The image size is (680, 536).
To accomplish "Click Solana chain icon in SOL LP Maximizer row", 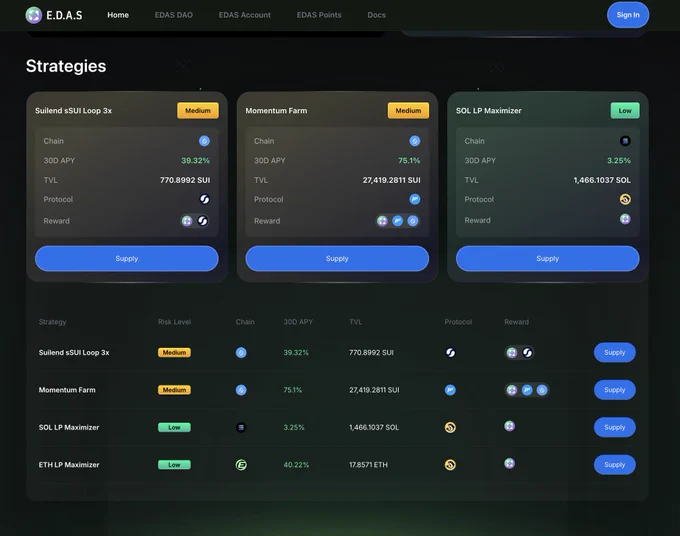I will (x=241, y=427).
